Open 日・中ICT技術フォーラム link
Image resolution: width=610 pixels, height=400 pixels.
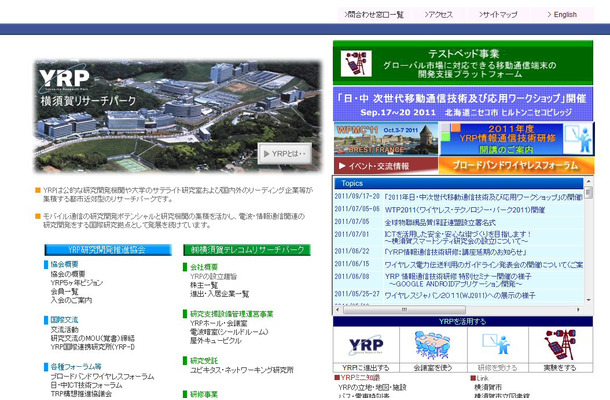click(86, 385)
